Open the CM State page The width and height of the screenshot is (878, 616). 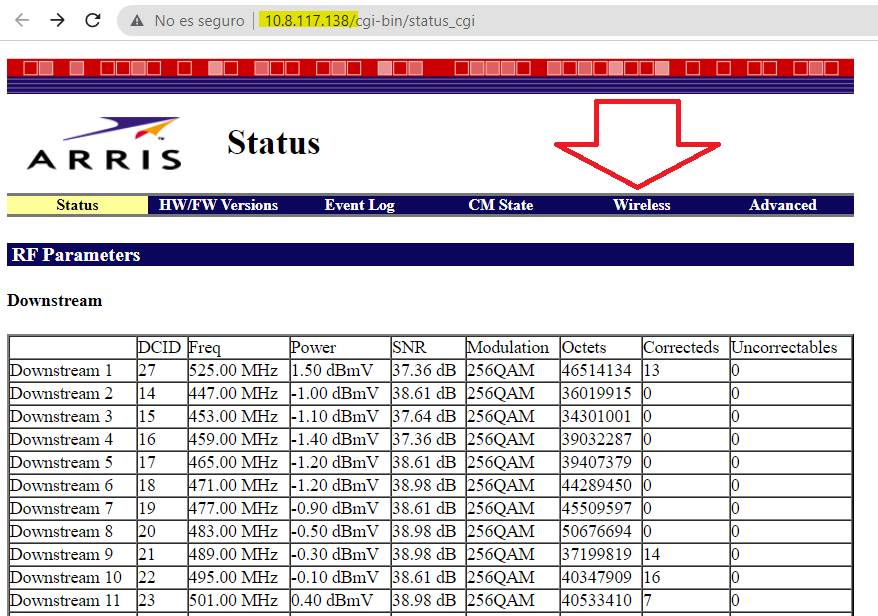pos(500,205)
